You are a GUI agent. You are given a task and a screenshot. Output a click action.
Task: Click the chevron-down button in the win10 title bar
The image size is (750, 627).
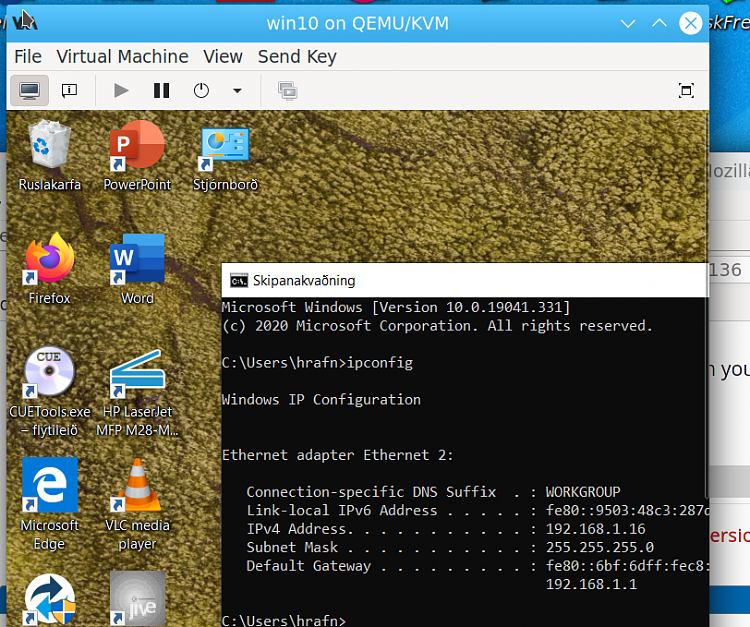628,23
